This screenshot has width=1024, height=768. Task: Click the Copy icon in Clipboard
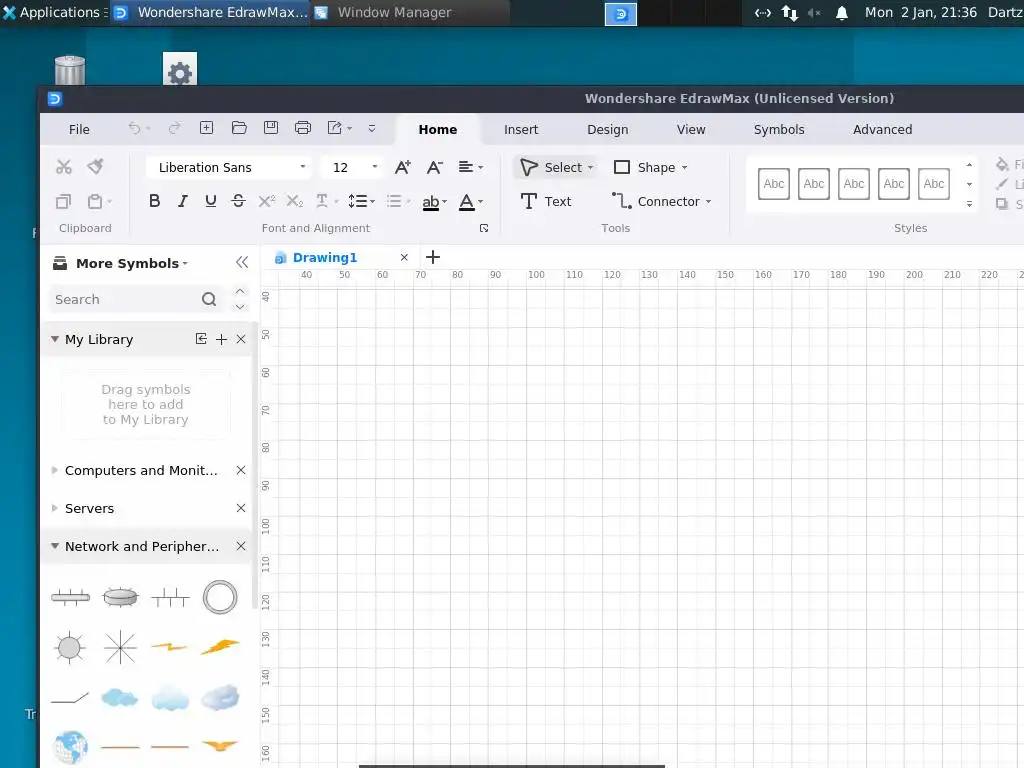click(x=63, y=201)
